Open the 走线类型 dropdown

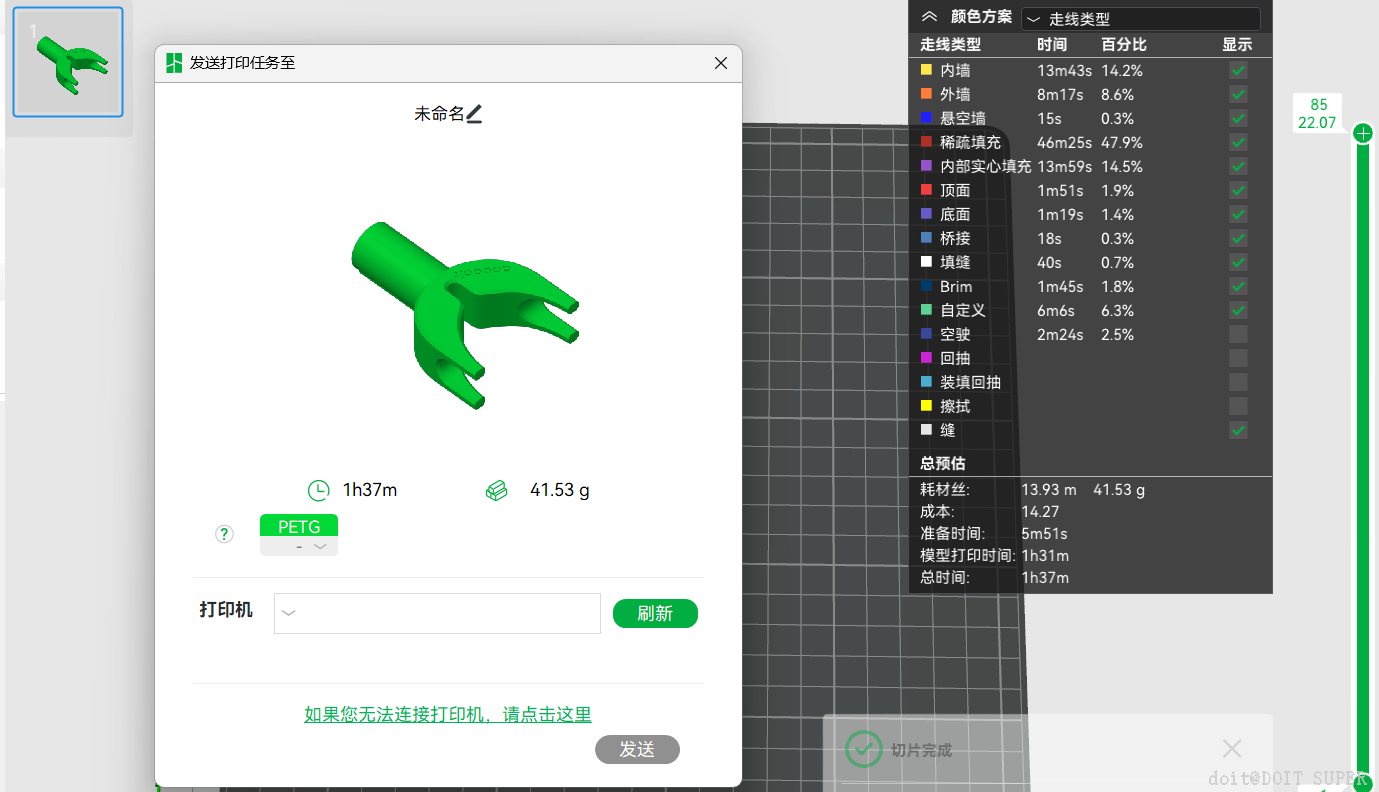tap(1140, 18)
